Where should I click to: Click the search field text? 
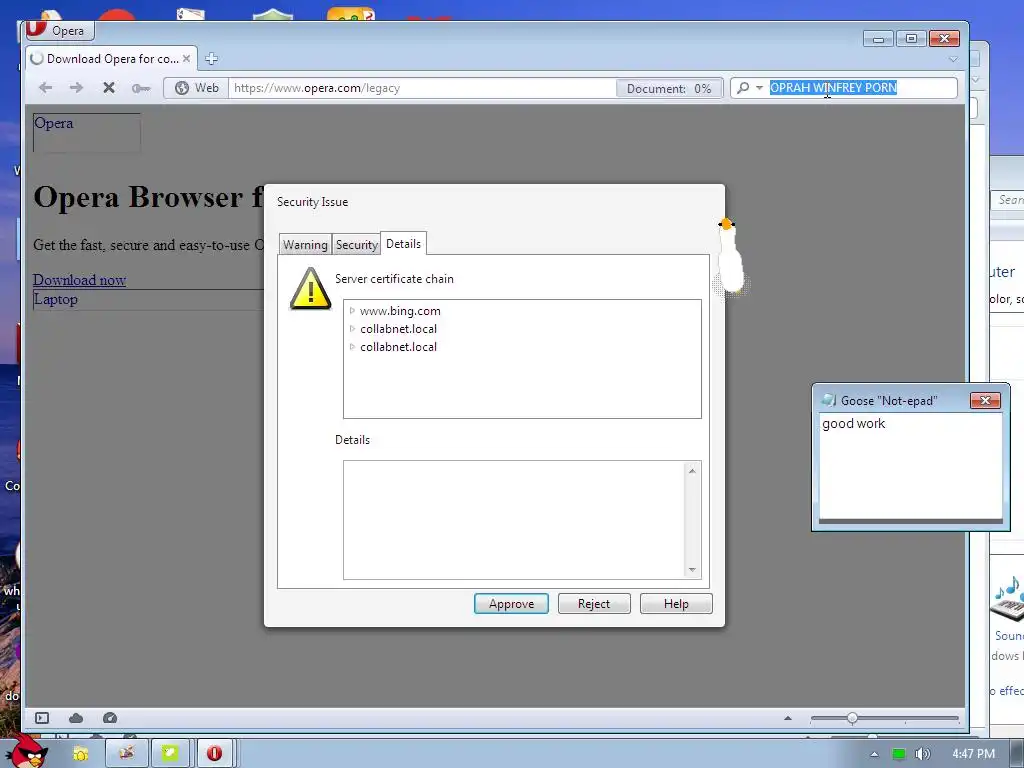tap(833, 88)
